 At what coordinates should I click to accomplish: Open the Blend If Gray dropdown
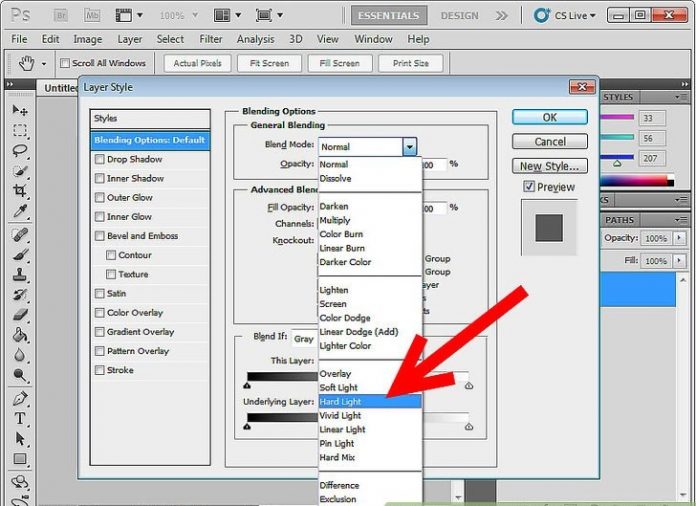304,339
